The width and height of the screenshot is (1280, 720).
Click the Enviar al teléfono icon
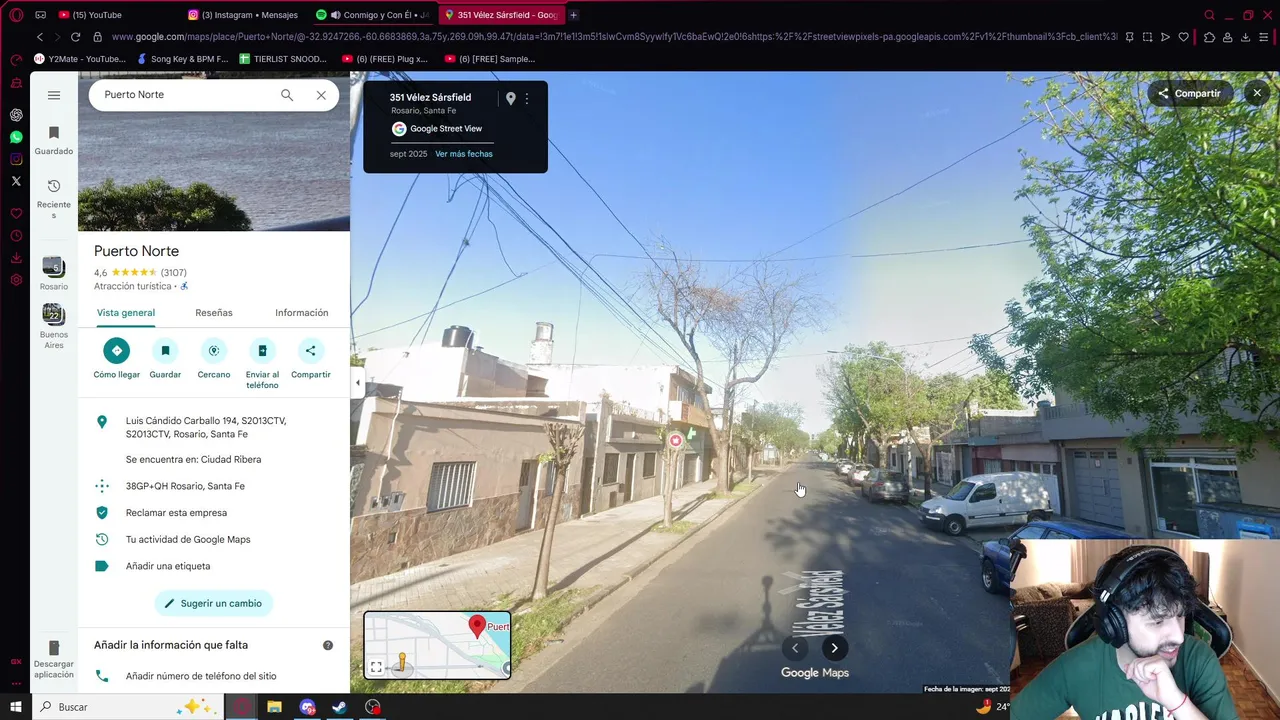(262, 351)
